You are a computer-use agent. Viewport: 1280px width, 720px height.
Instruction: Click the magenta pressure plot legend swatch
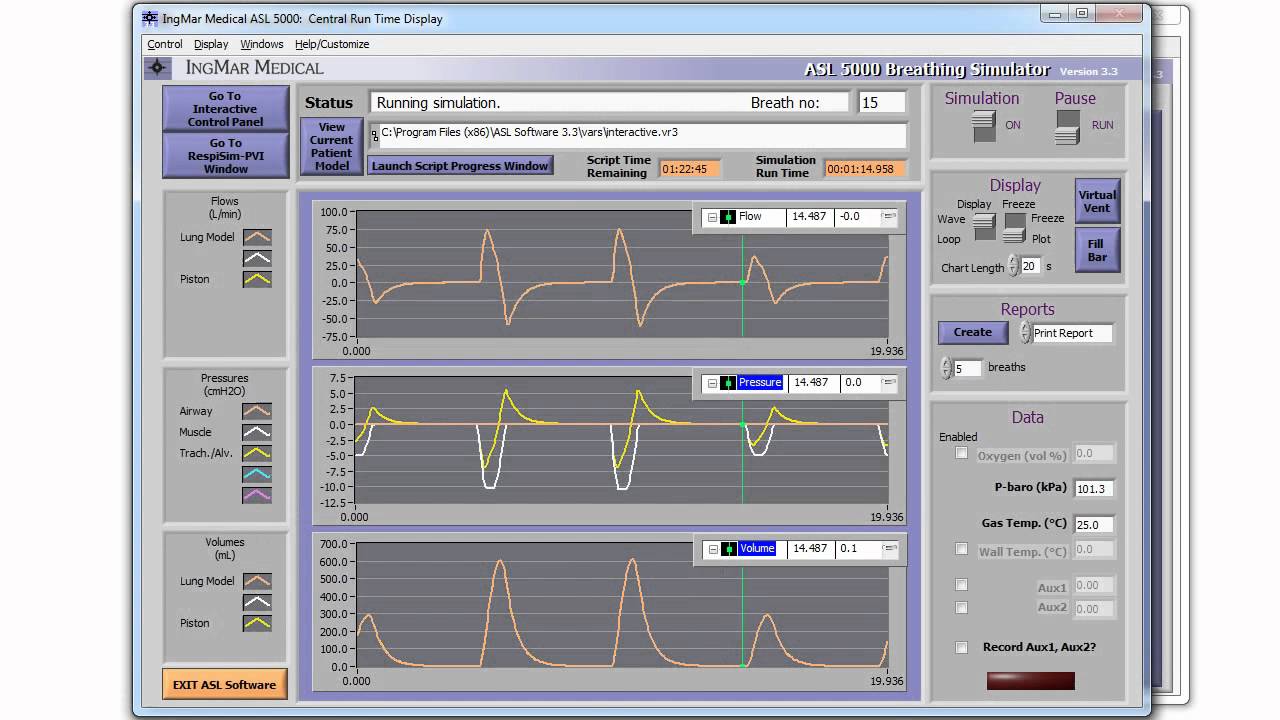click(x=257, y=495)
